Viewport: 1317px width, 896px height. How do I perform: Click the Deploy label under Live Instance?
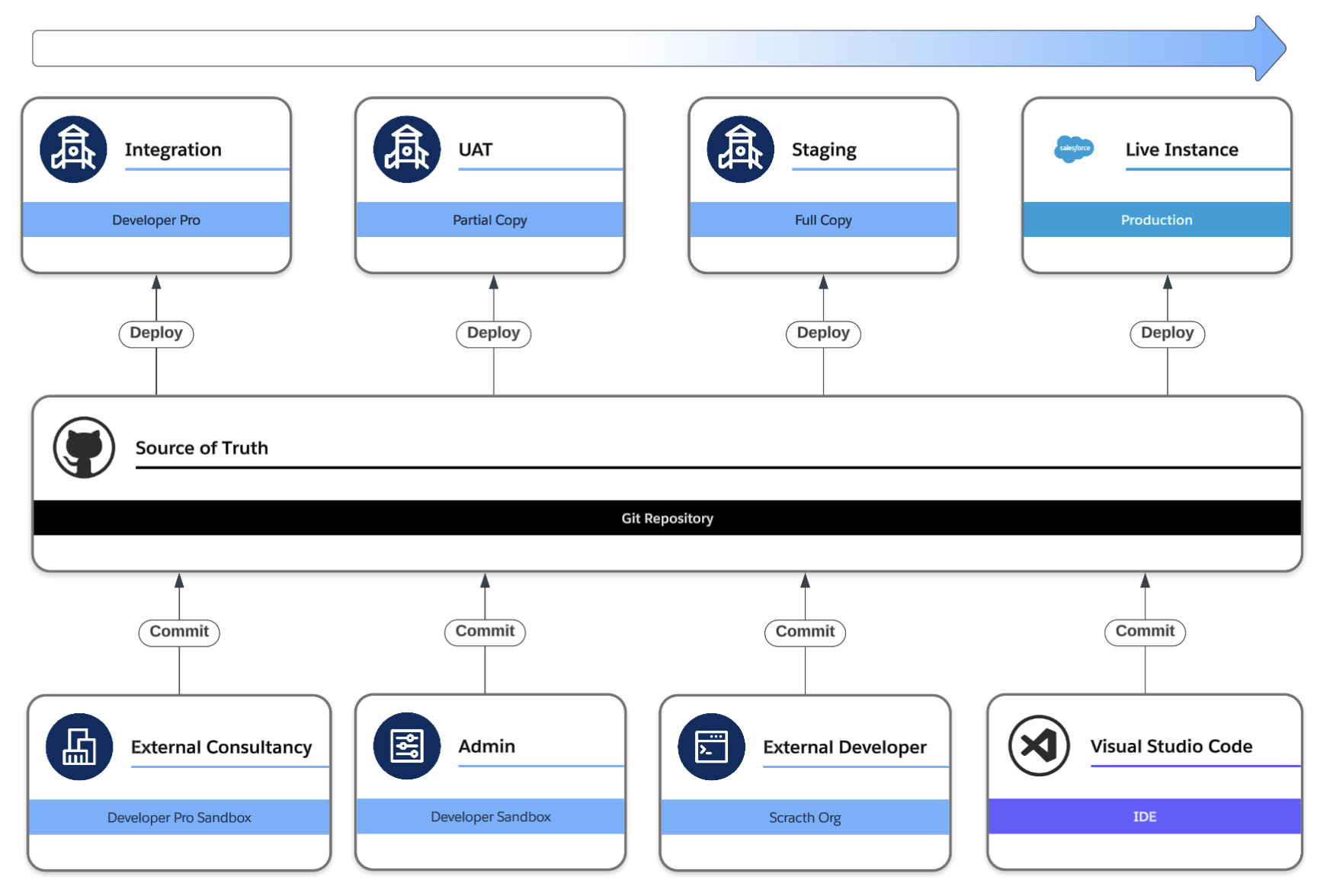[1168, 333]
